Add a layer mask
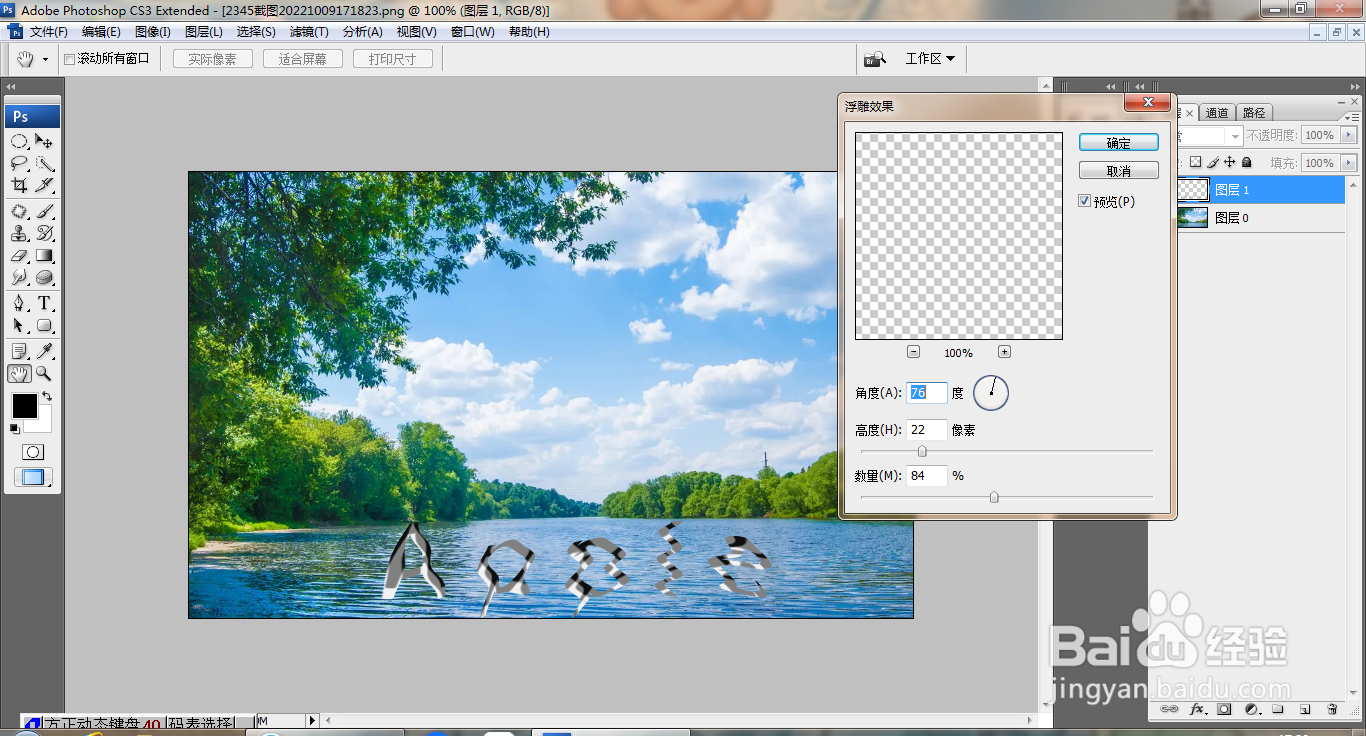The height and width of the screenshot is (736, 1366). click(1224, 709)
